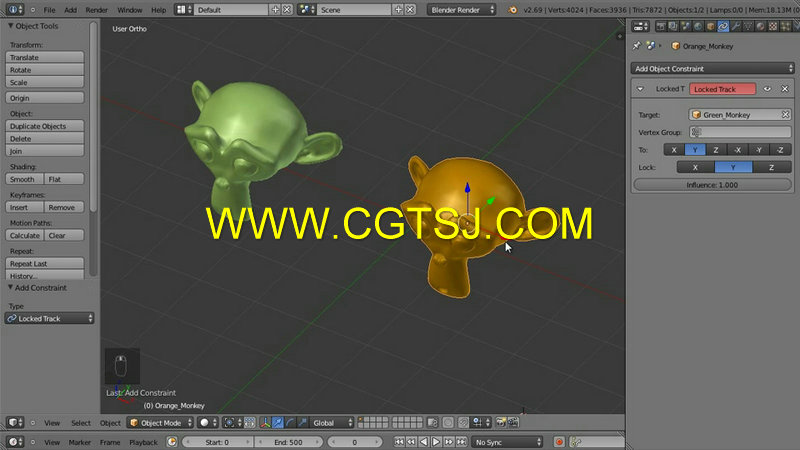Screen dimensions: 800x450
Task: Open the File menu
Action: (x=49, y=10)
